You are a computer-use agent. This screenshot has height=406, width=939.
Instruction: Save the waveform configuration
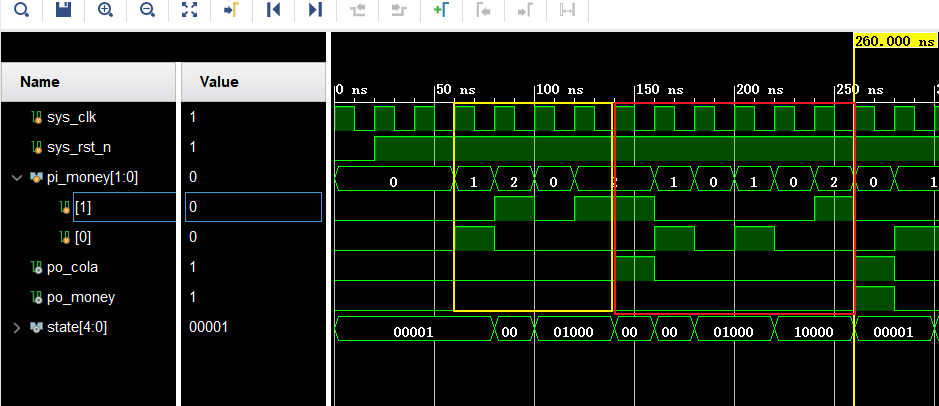click(64, 10)
